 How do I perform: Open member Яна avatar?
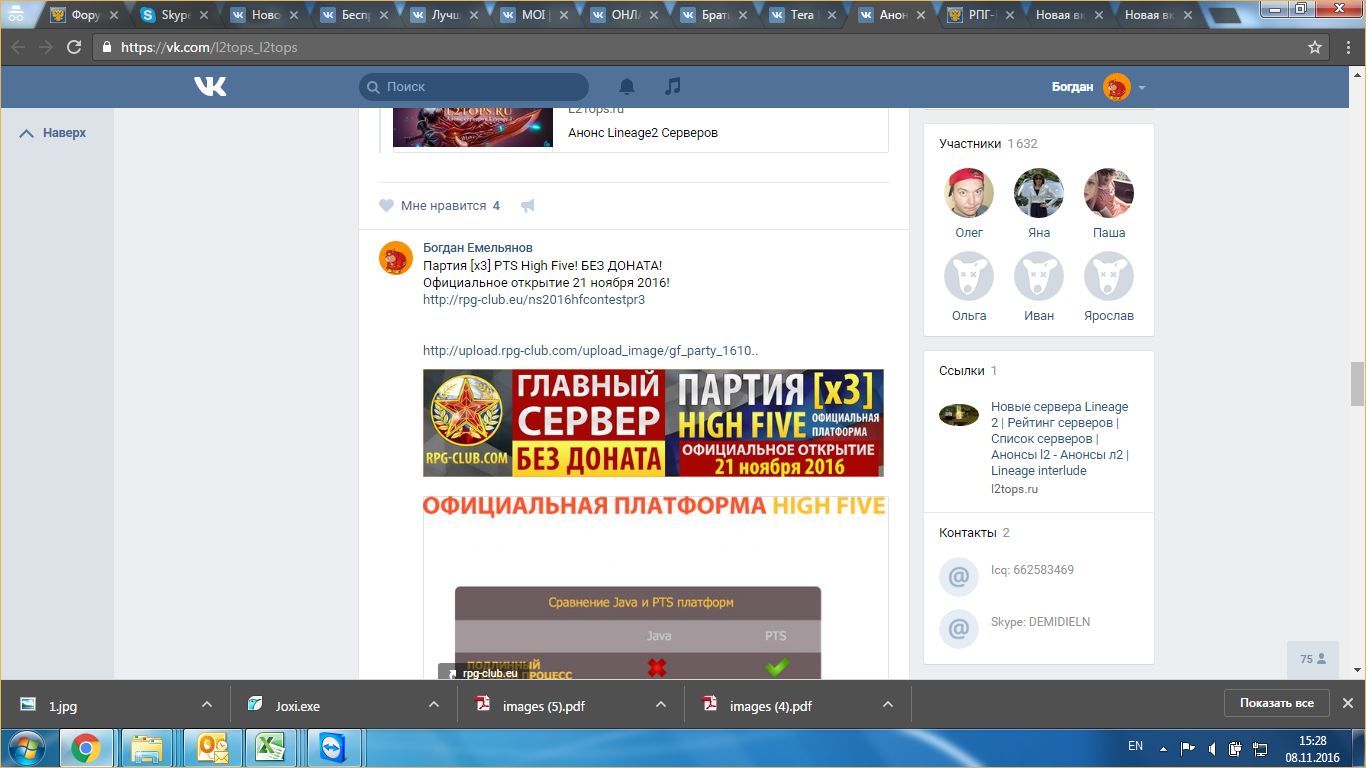[1039, 193]
